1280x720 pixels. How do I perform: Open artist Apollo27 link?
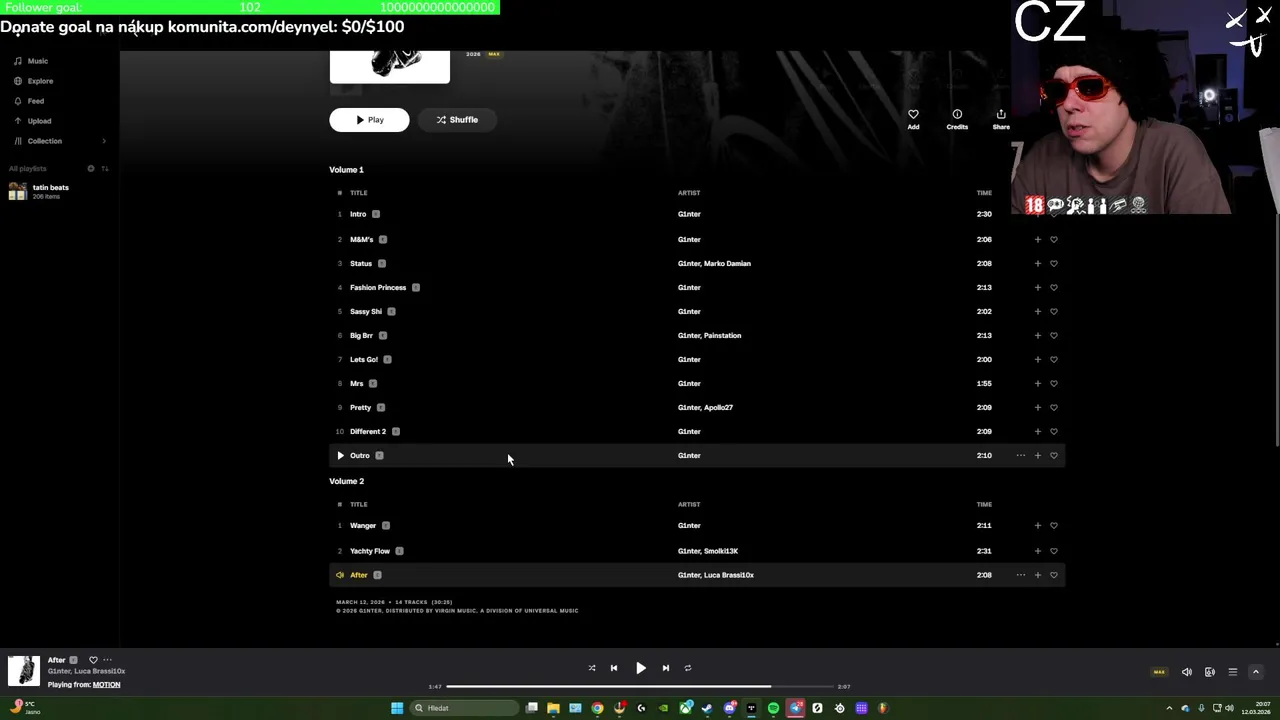pyautogui.click(x=719, y=408)
